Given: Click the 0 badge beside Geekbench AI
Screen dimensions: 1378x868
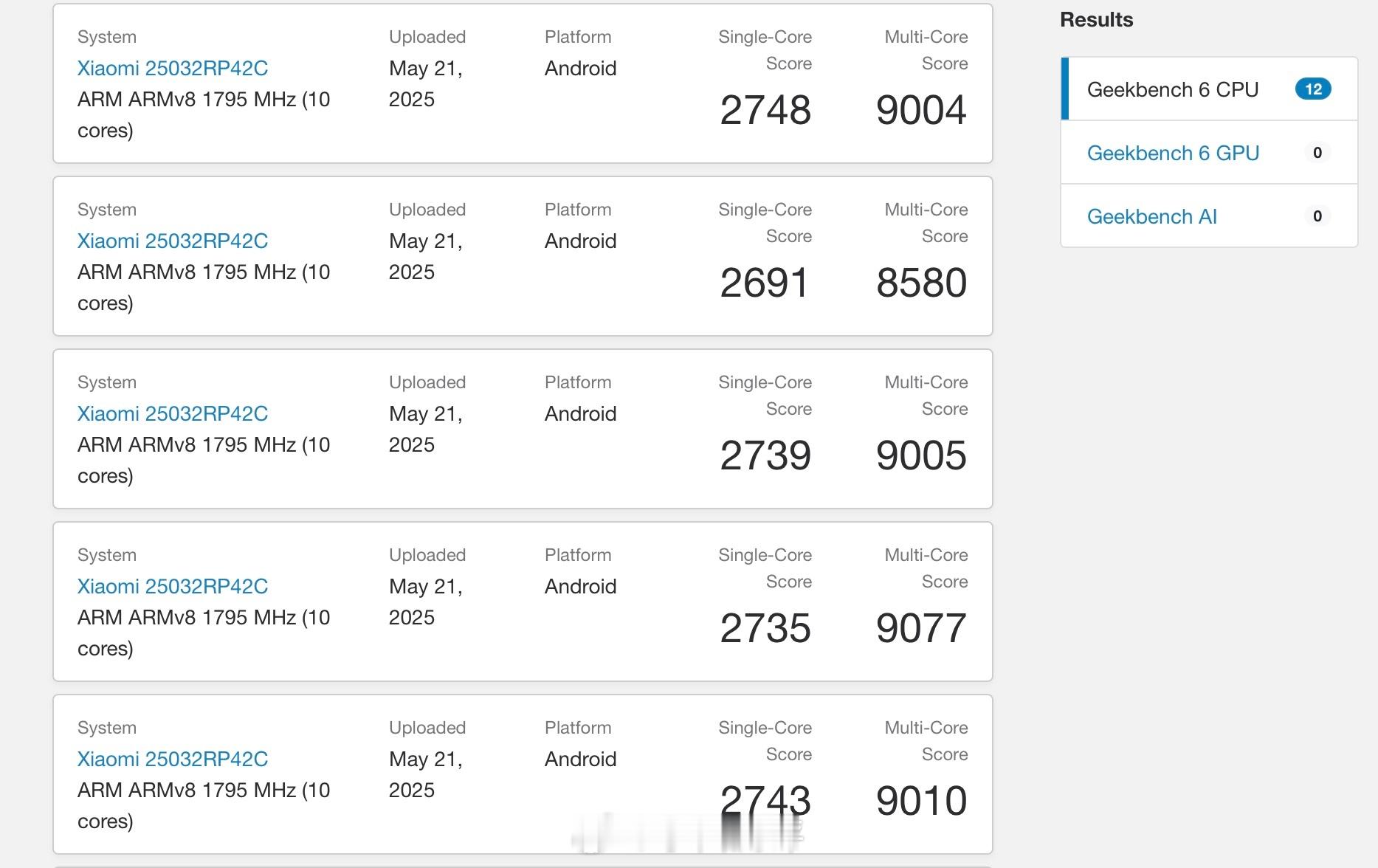Looking at the screenshot, I should point(1317,216).
